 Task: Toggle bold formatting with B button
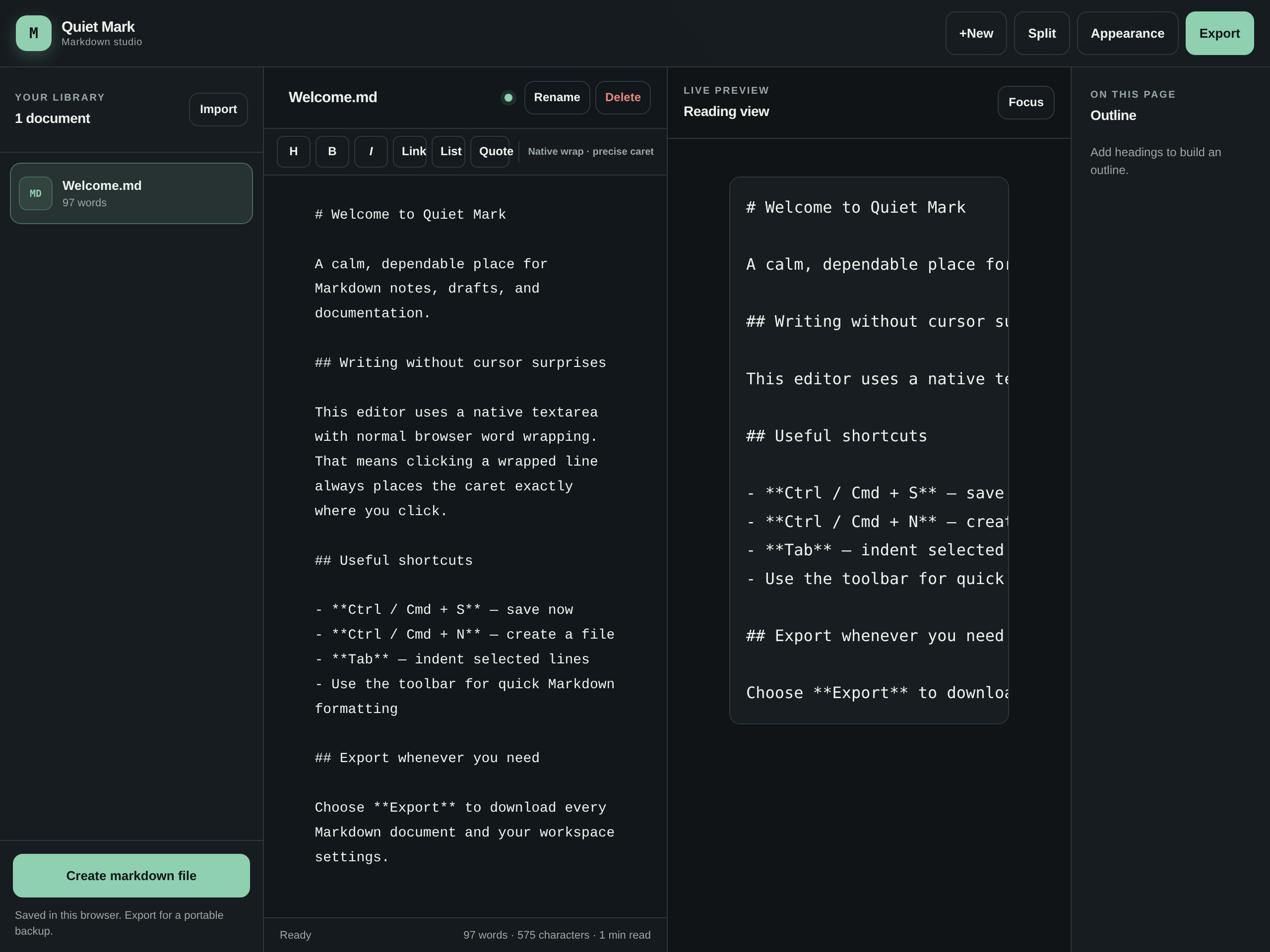tap(332, 152)
